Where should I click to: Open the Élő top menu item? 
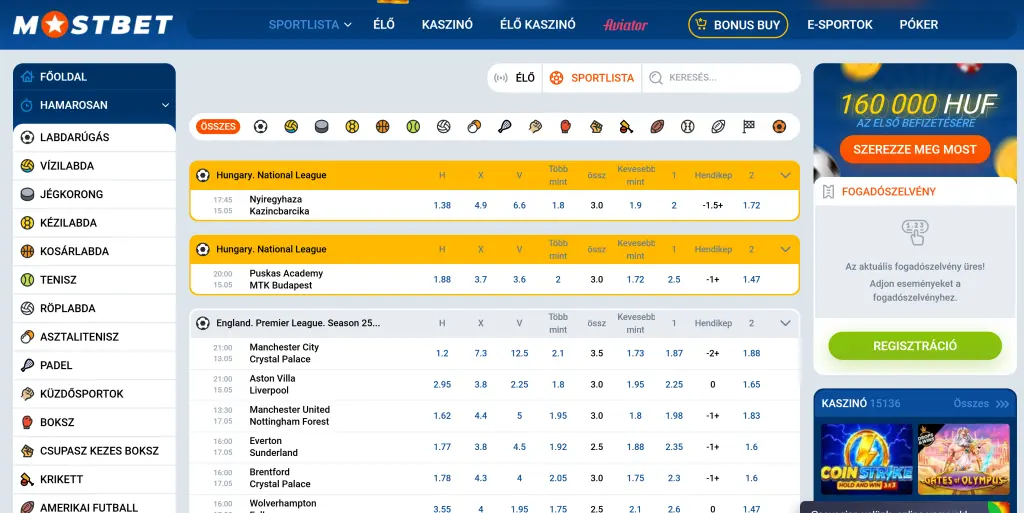coord(384,25)
